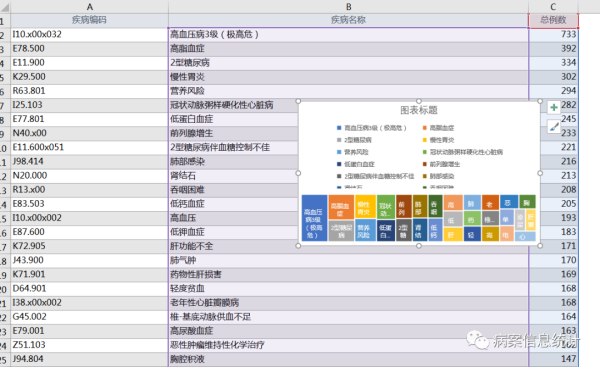Open the Chart Styles brush button
Image resolution: width=600 pixels, height=367 pixels.
click(x=554, y=126)
